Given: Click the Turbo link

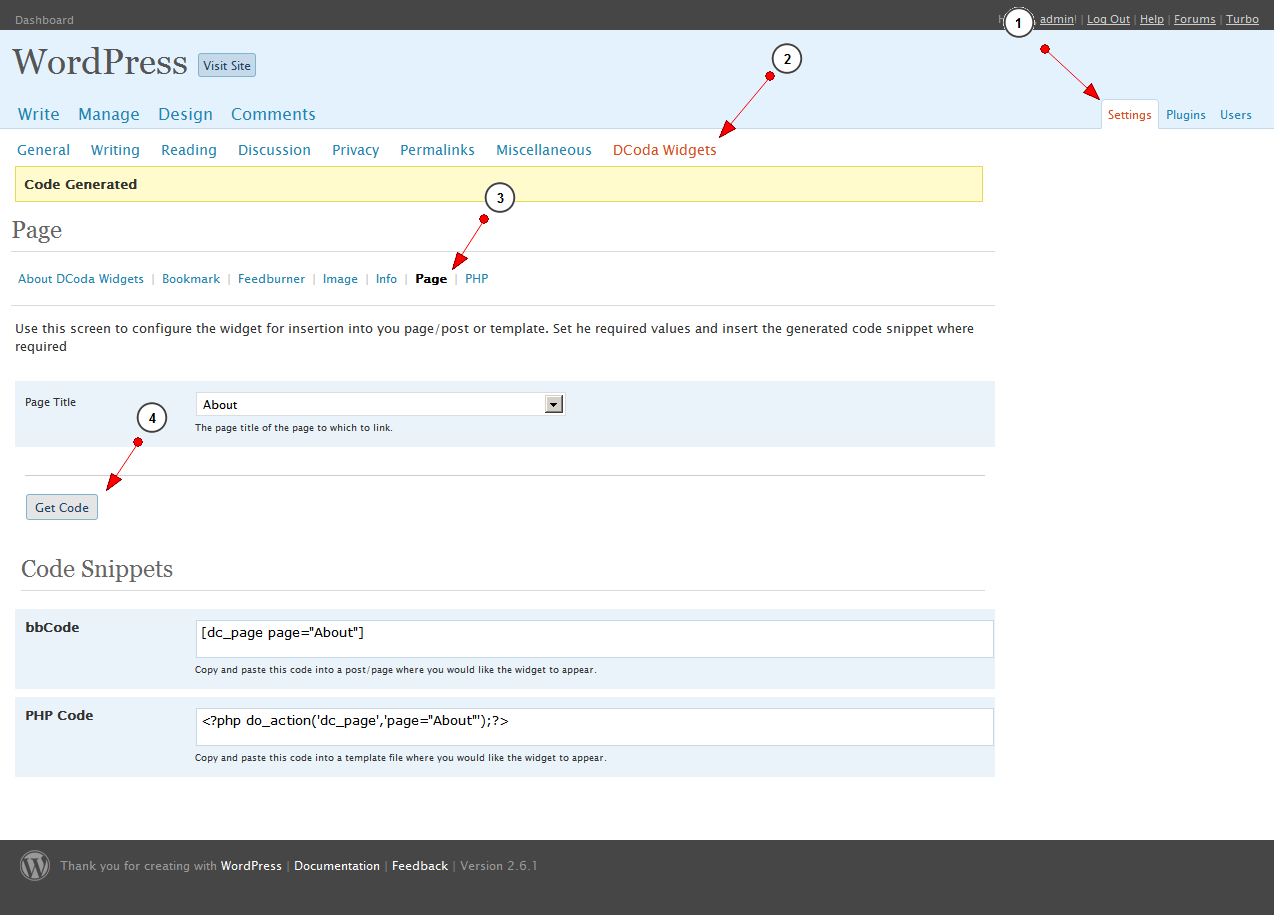Looking at the screenshot, I should (x=1242, y=19).
